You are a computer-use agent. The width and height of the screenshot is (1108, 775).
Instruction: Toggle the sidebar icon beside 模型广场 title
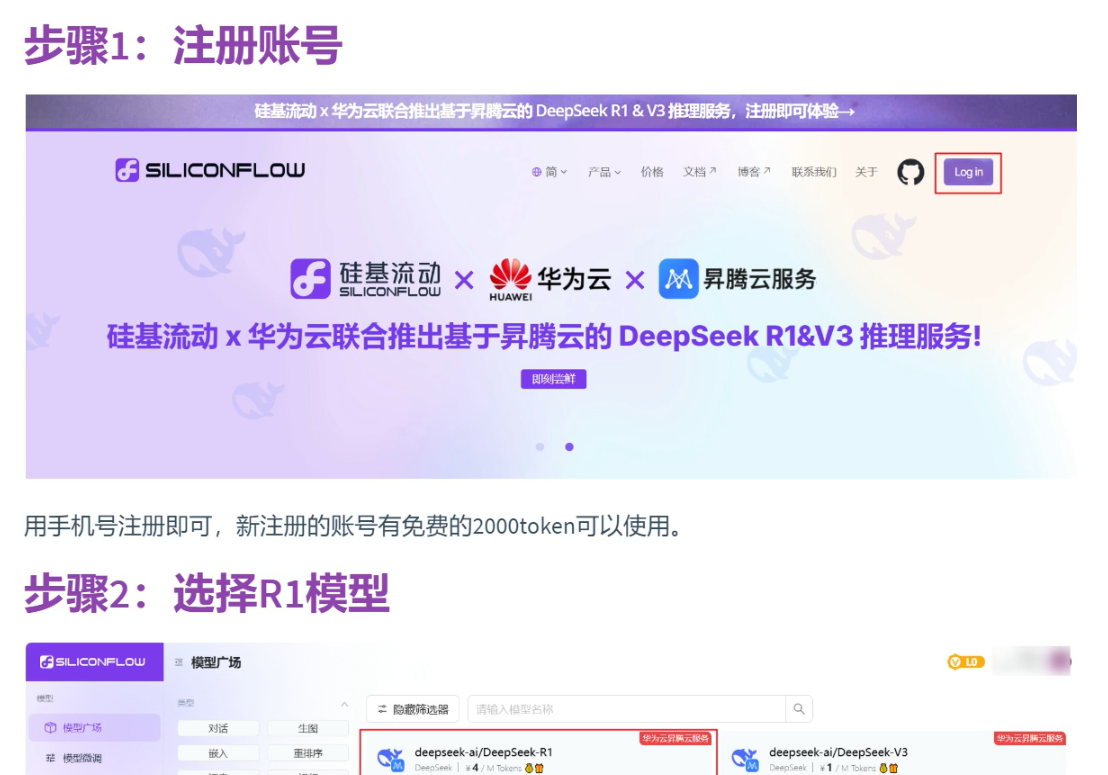(x=179, y=662)
